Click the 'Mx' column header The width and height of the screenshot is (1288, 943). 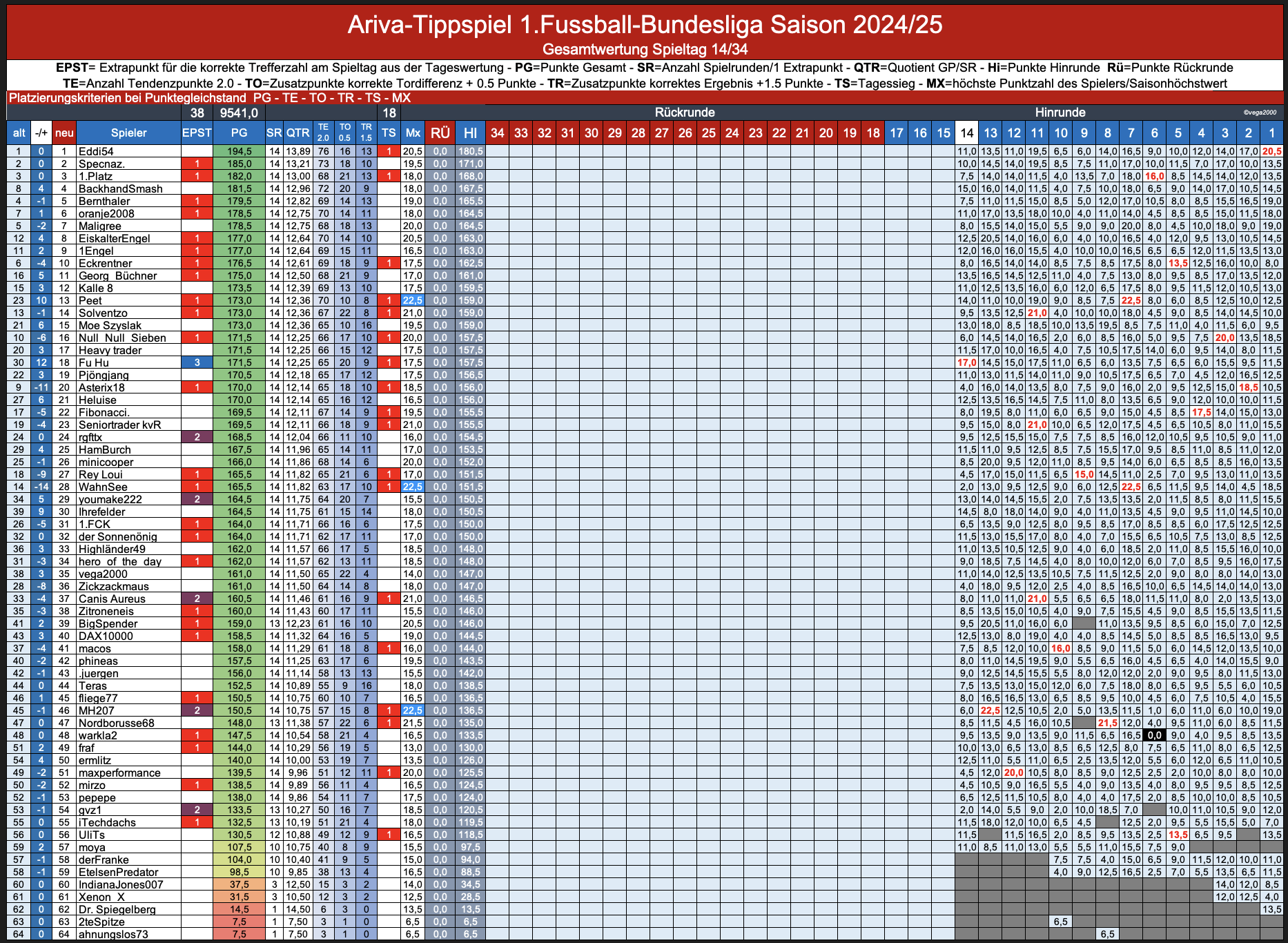pos(413,133)
